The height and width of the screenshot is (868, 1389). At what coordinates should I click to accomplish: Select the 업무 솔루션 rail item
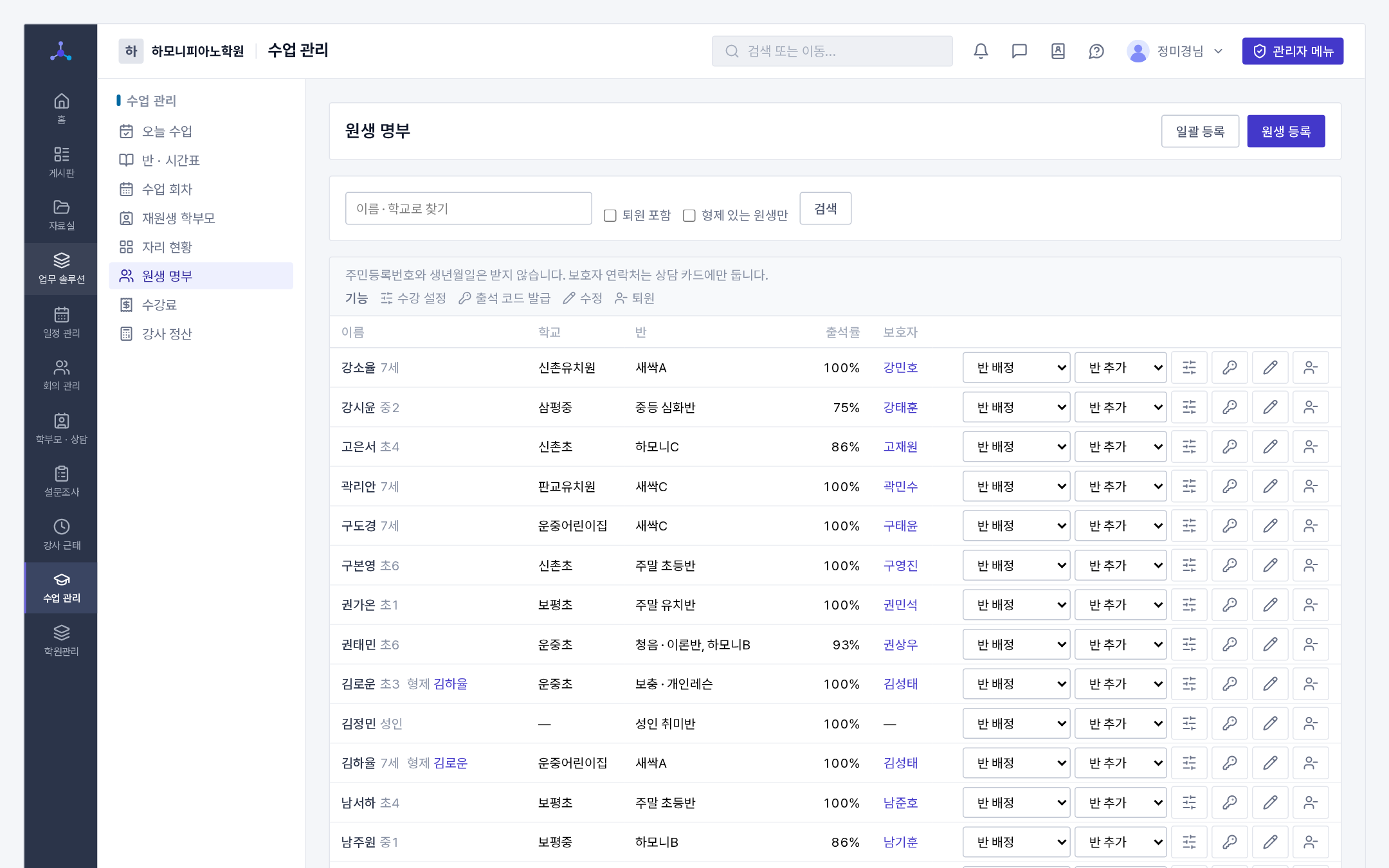pyautogui.click(x=61, y=269)
